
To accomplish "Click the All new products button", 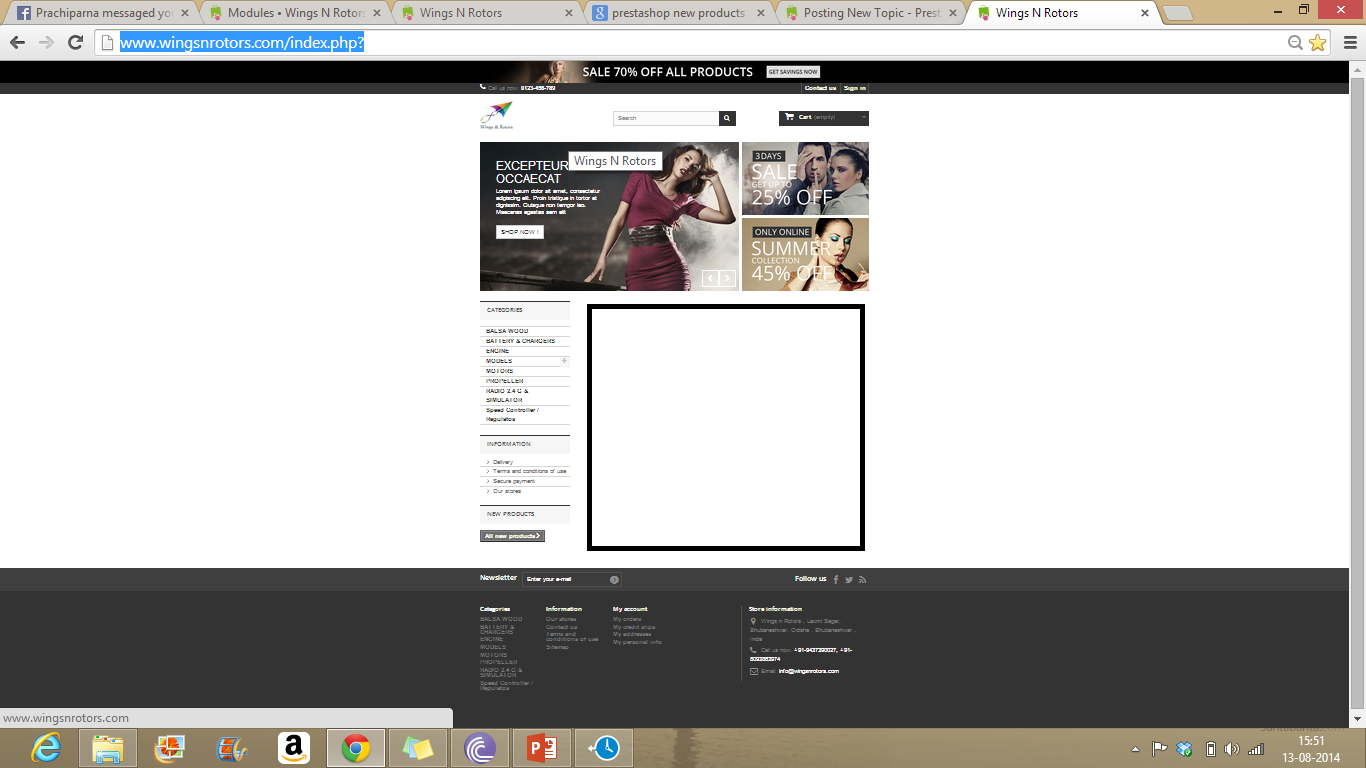I will (512, 536).
